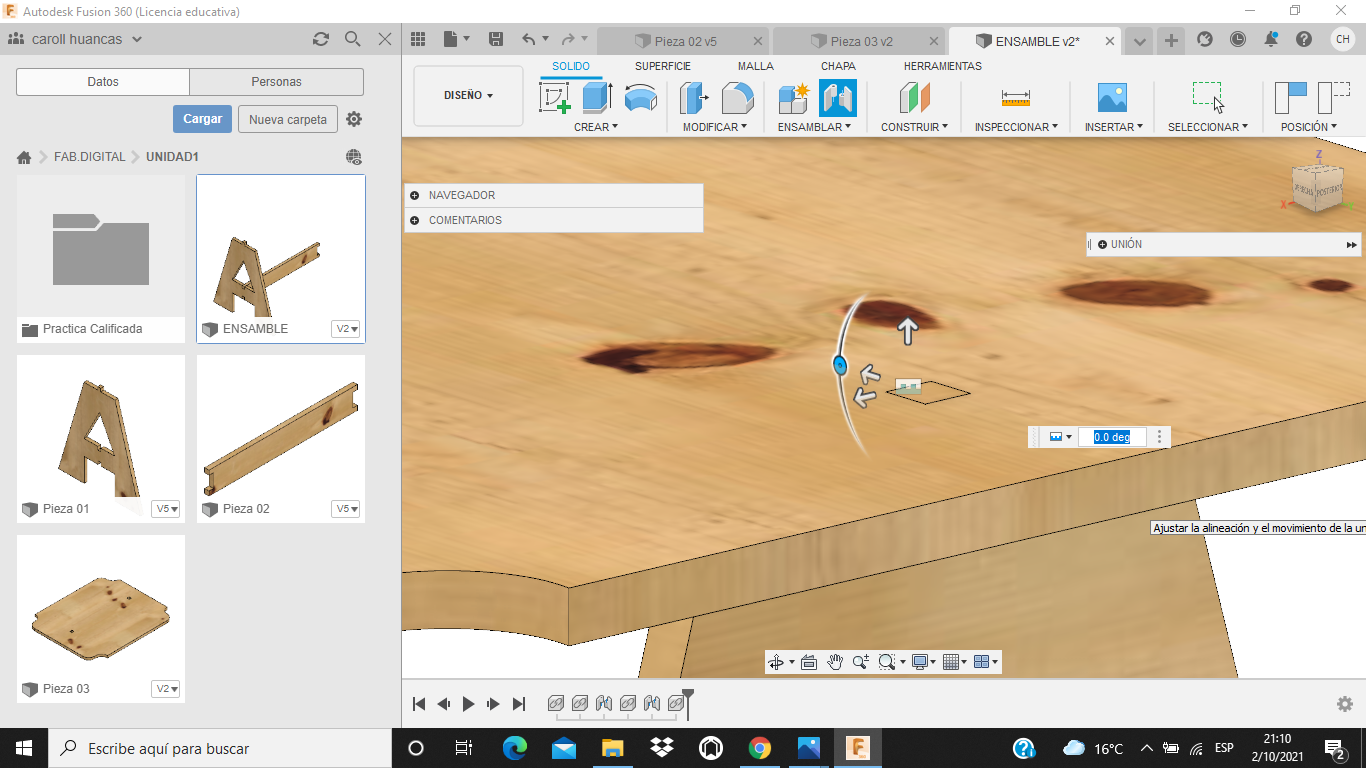The height and width of the screenshot is (768, 1366).
Task: Search the data panel
Action: [x=353, y=39]
